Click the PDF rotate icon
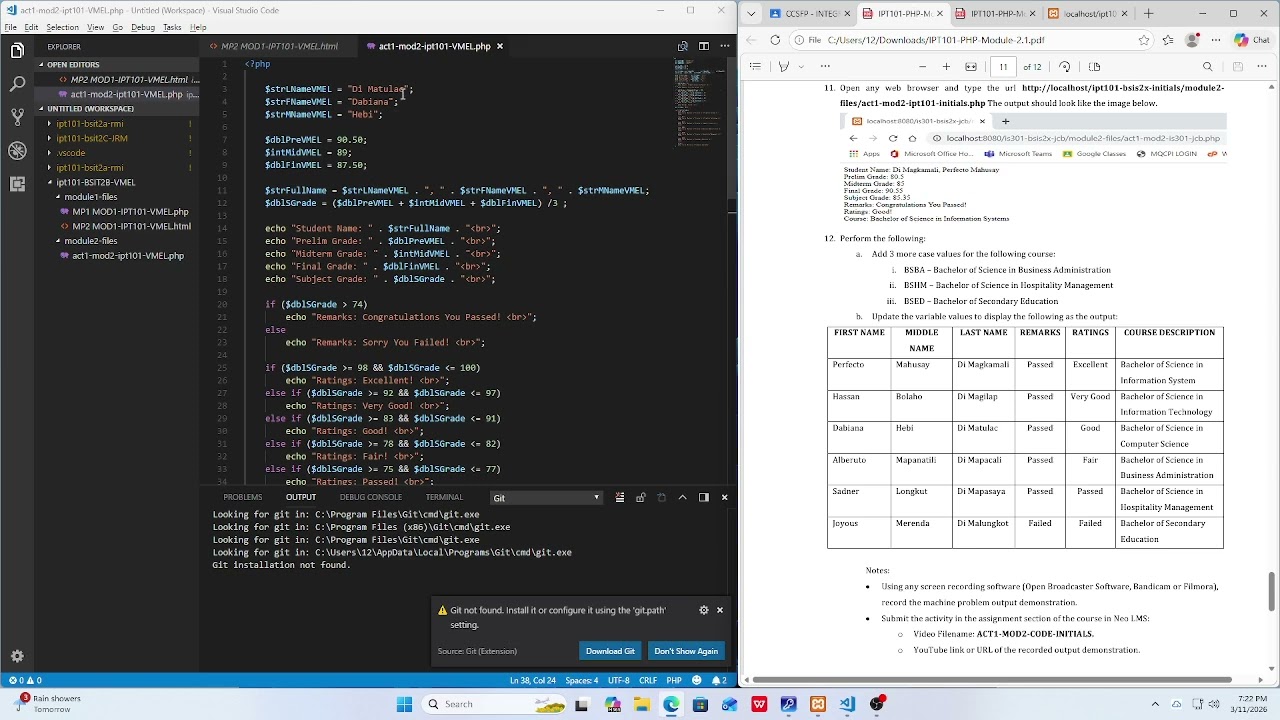 point(1064,67)
